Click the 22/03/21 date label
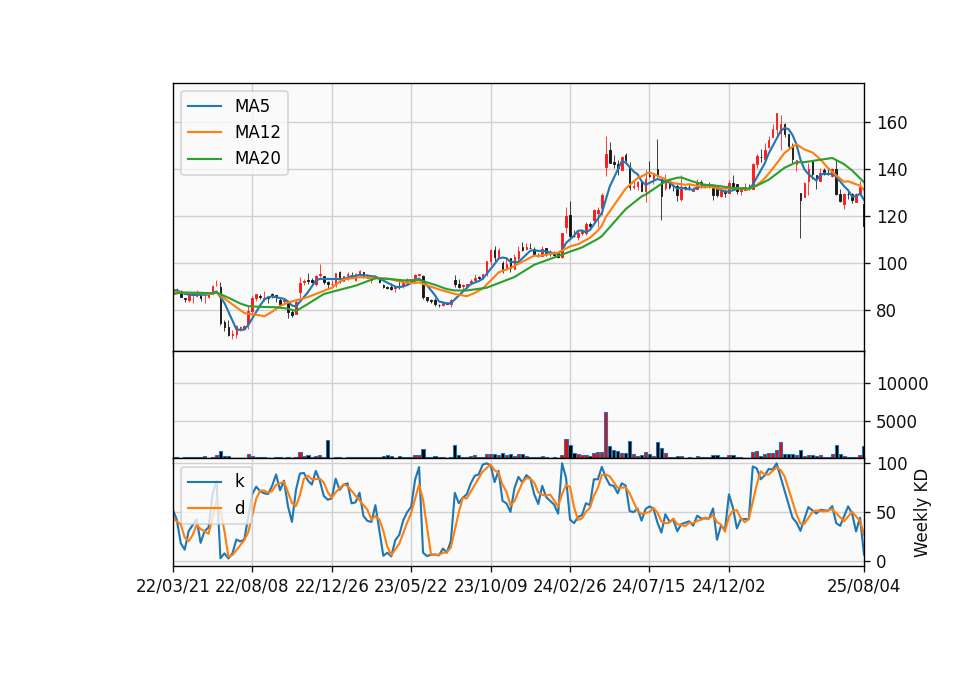This screenshot has width=960, height=690. click(x=173, y=586)
